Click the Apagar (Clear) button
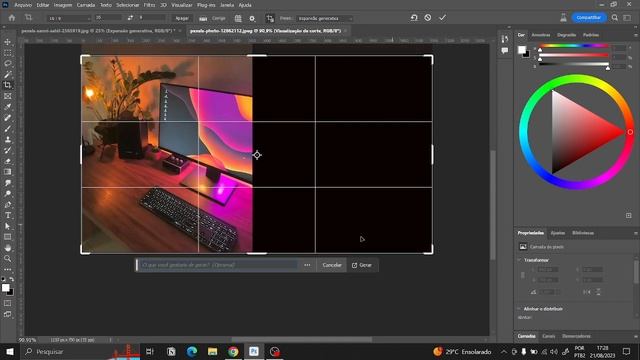The width and height of the screenshot is (640, 360). [182, 18]
